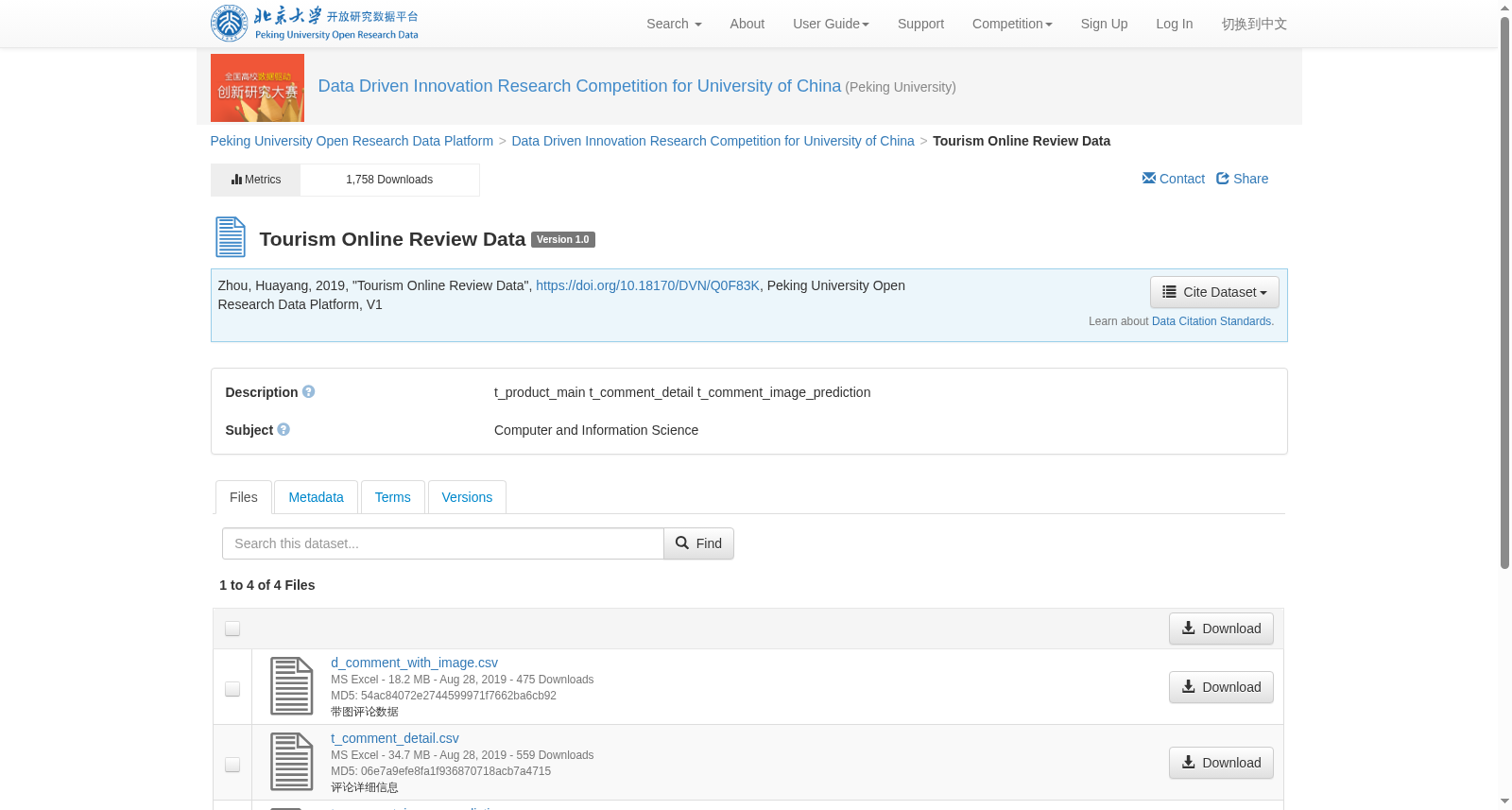Click the competition banner thumbnail
This screenshot has height=810, width=1512.
(257, 88)
